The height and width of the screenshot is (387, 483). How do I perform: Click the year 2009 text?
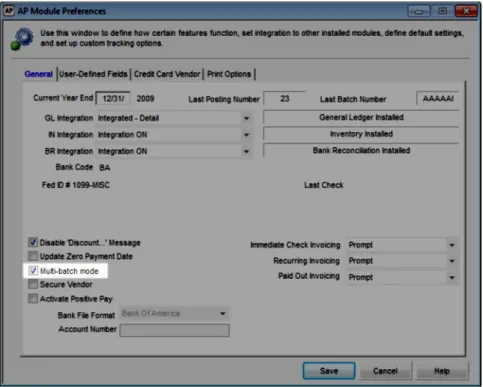pyautogui.click(x=145, y=99)
